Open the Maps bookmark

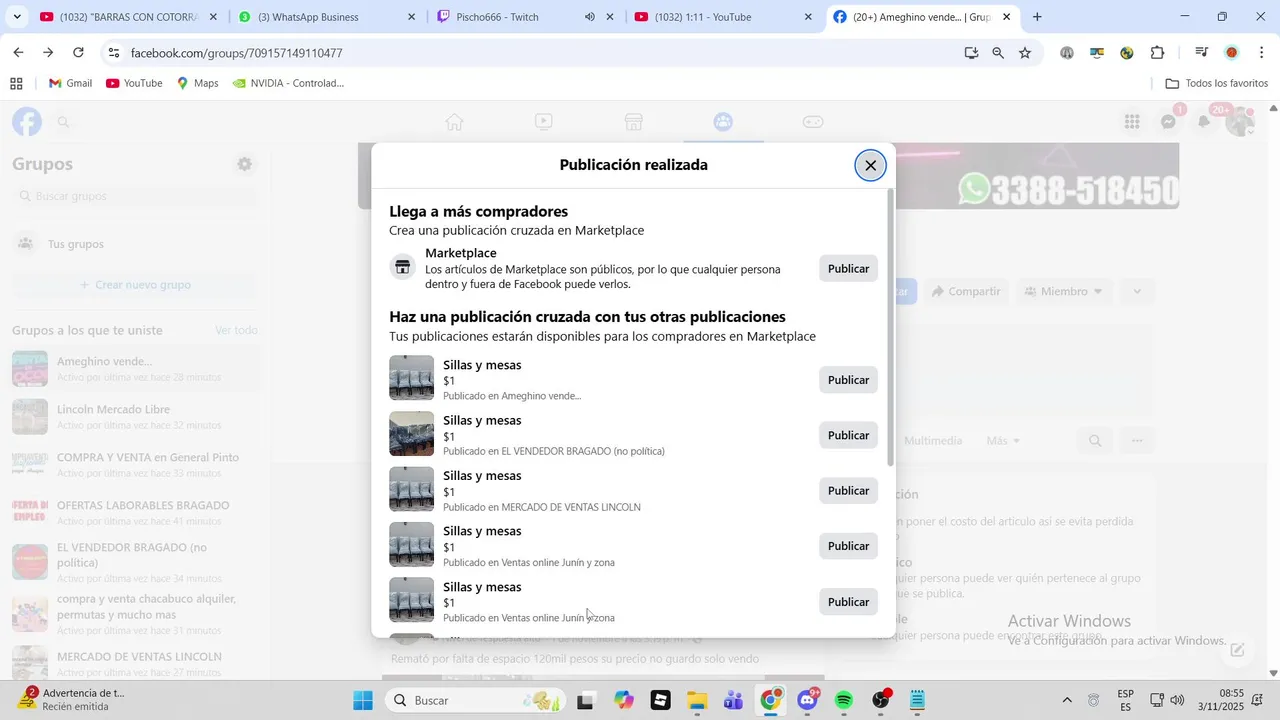coord(198,83)
